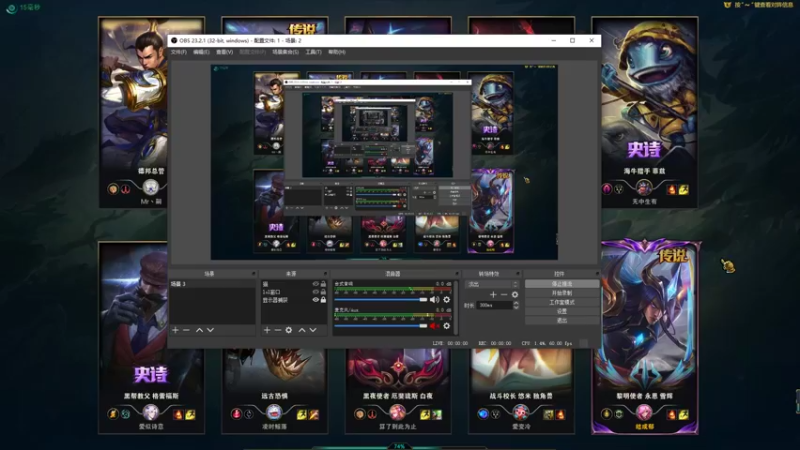
Task: Click player avatar on 黑帮教父 格雷福斯 card
Action: click(151, 412)
